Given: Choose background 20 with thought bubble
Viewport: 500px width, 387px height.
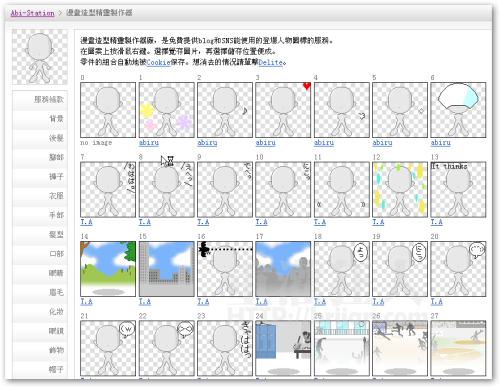Looking at the screenshot, I should [x=458, y=269].
